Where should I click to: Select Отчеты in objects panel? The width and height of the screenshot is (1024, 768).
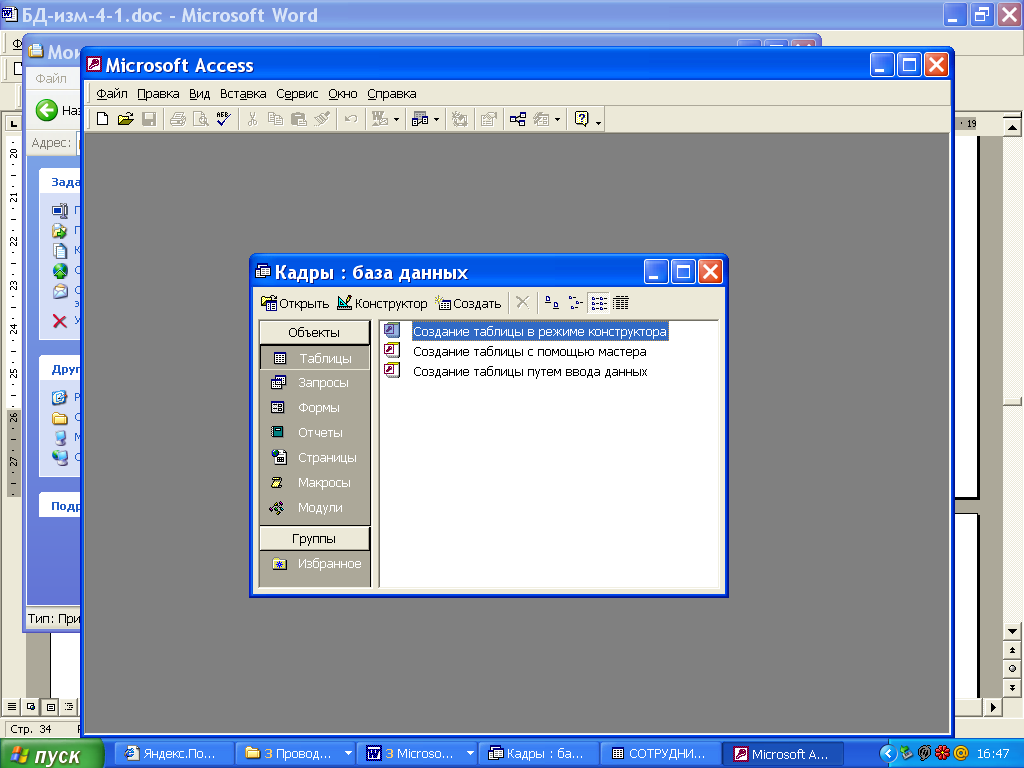tap(315, 432)
